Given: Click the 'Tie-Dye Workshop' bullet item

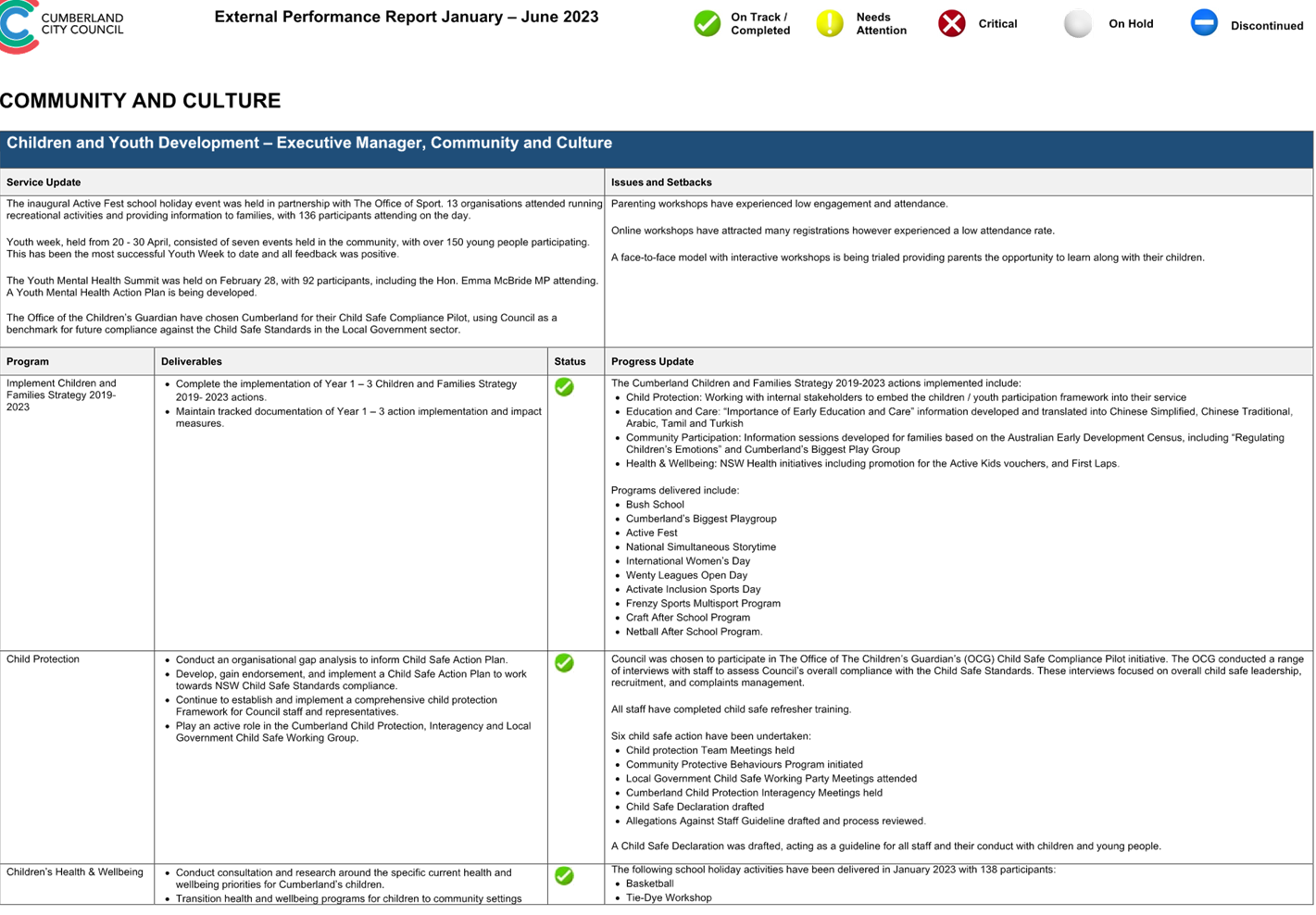Looking at the screenshot, I should tap(669, 898).
